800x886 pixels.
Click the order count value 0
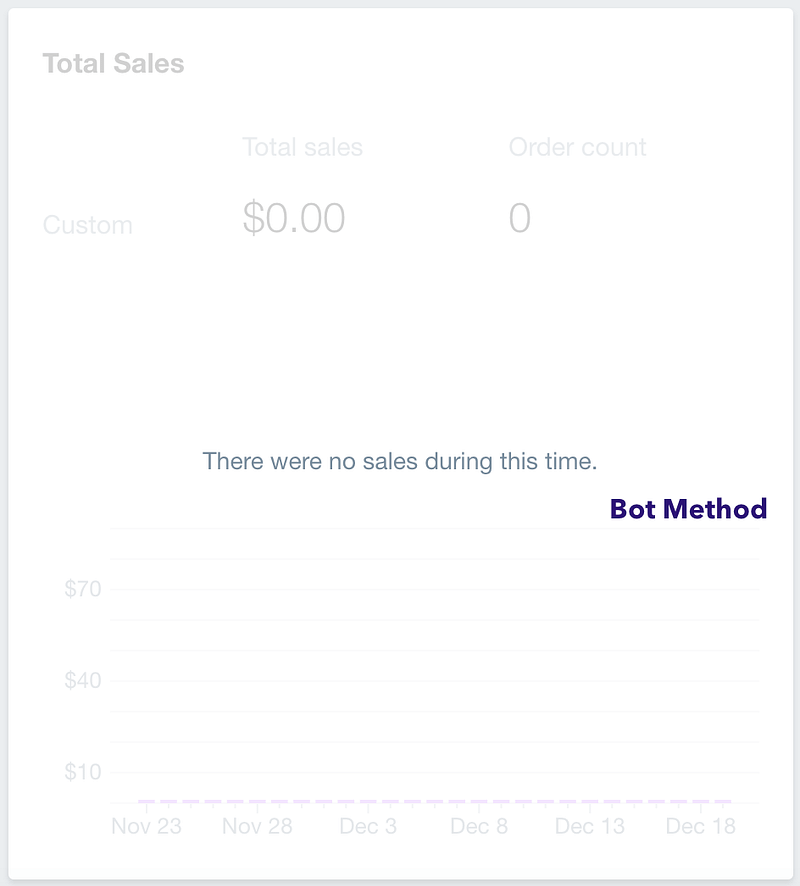click(x=520, y=218)
